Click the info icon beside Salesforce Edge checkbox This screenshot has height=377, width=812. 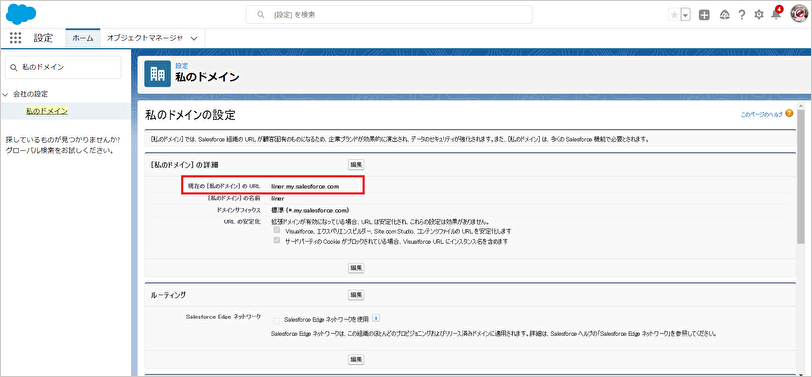click(376, 318)
